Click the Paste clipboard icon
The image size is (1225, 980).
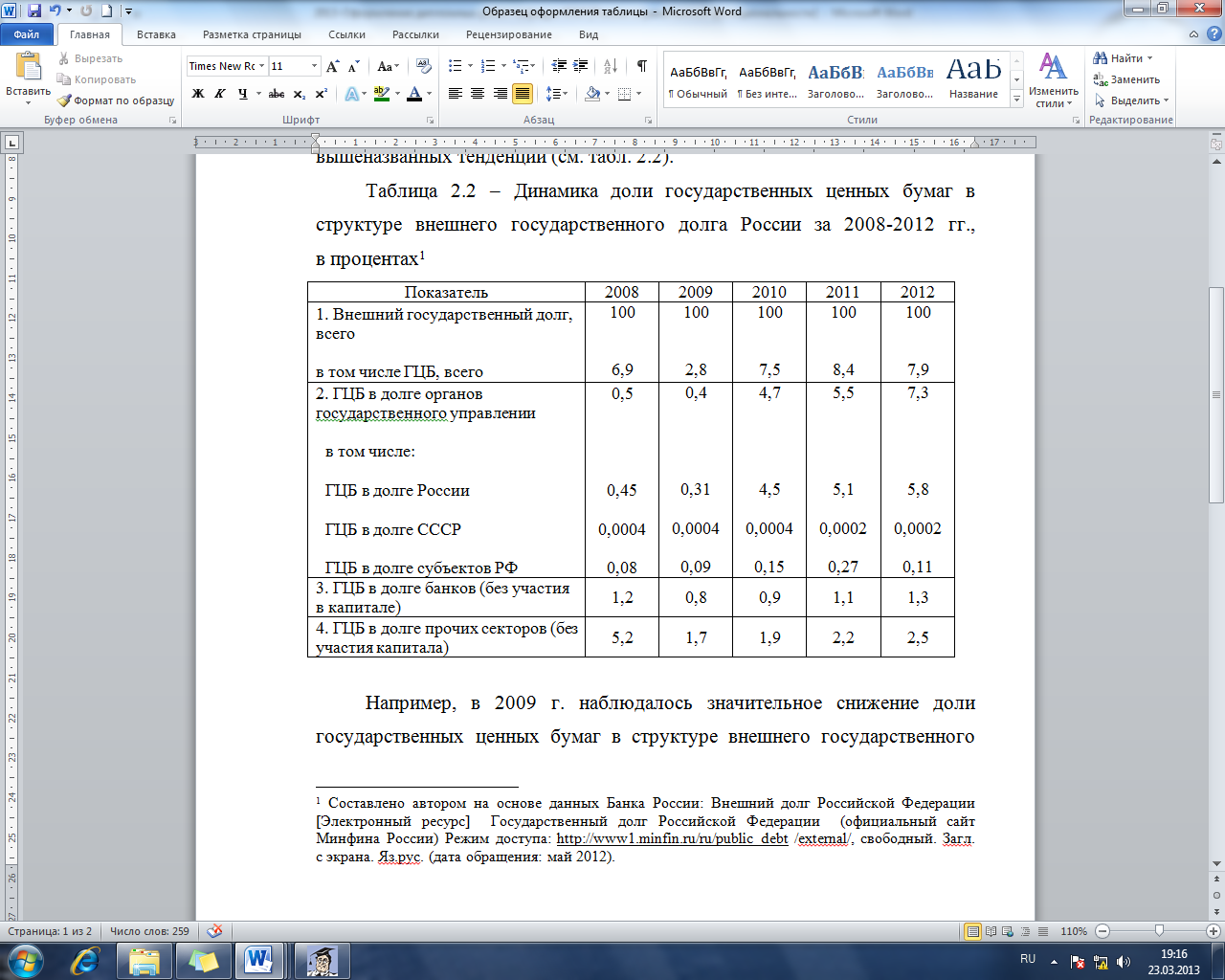[x=28, y=67]
